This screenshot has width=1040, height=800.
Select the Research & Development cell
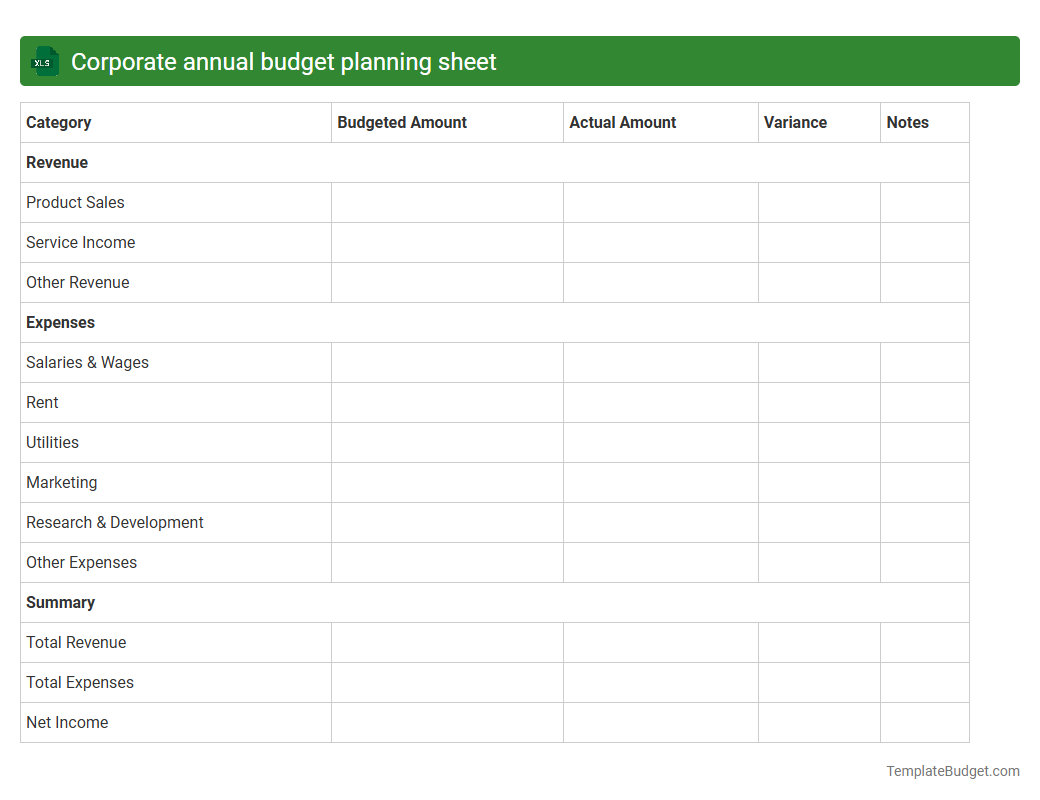(114, 522)
